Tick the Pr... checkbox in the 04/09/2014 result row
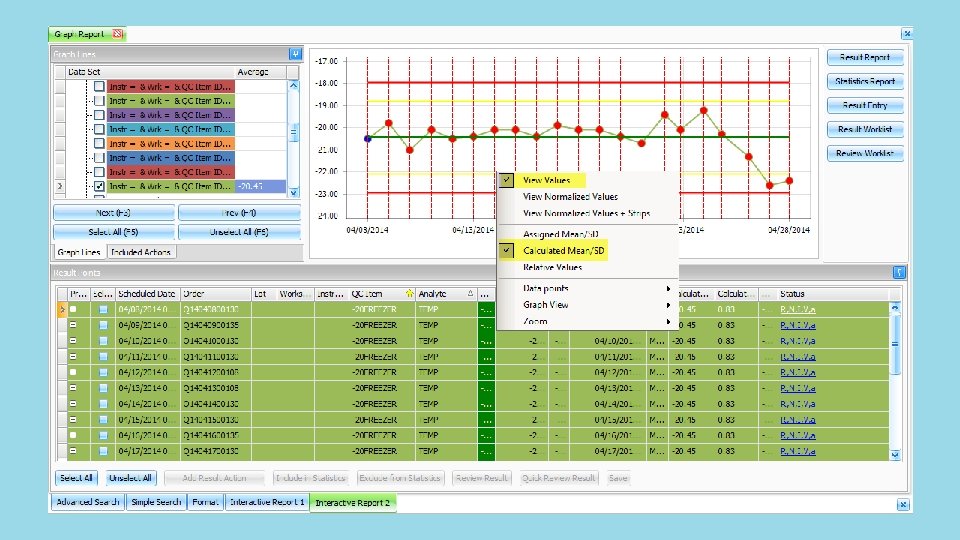 coord(73,325)
